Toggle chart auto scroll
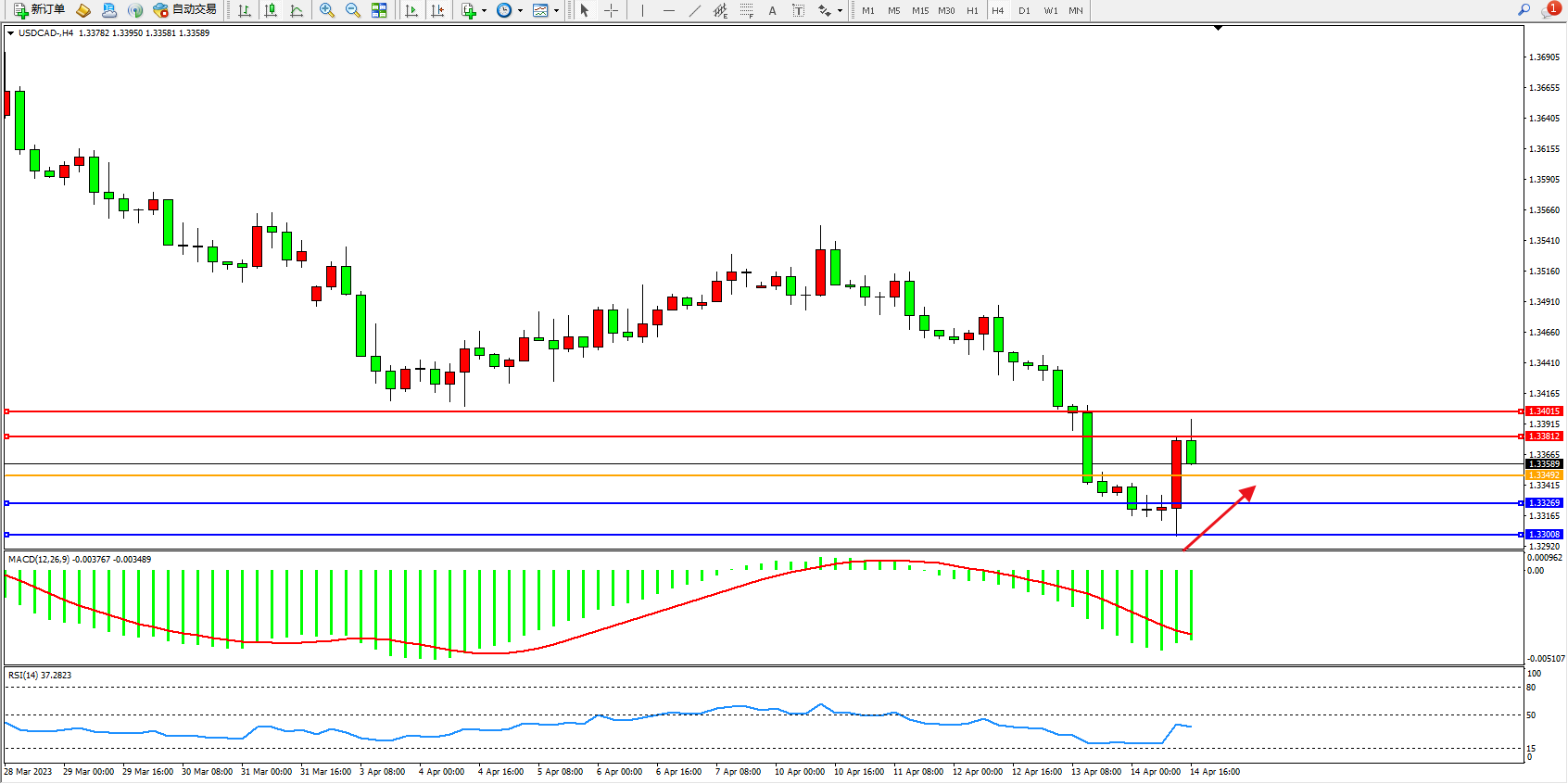The height and width of the screenshot is (784, 1568). click(411, 10)
